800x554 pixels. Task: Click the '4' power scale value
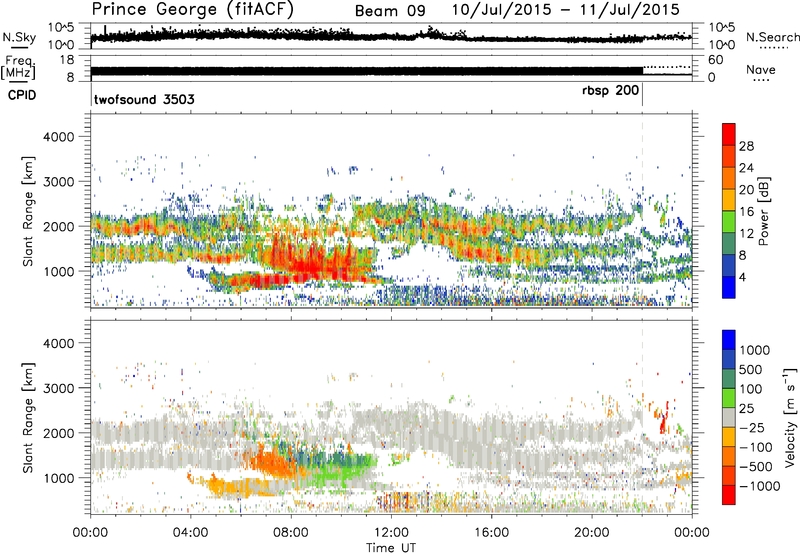(x=742, y=278)
